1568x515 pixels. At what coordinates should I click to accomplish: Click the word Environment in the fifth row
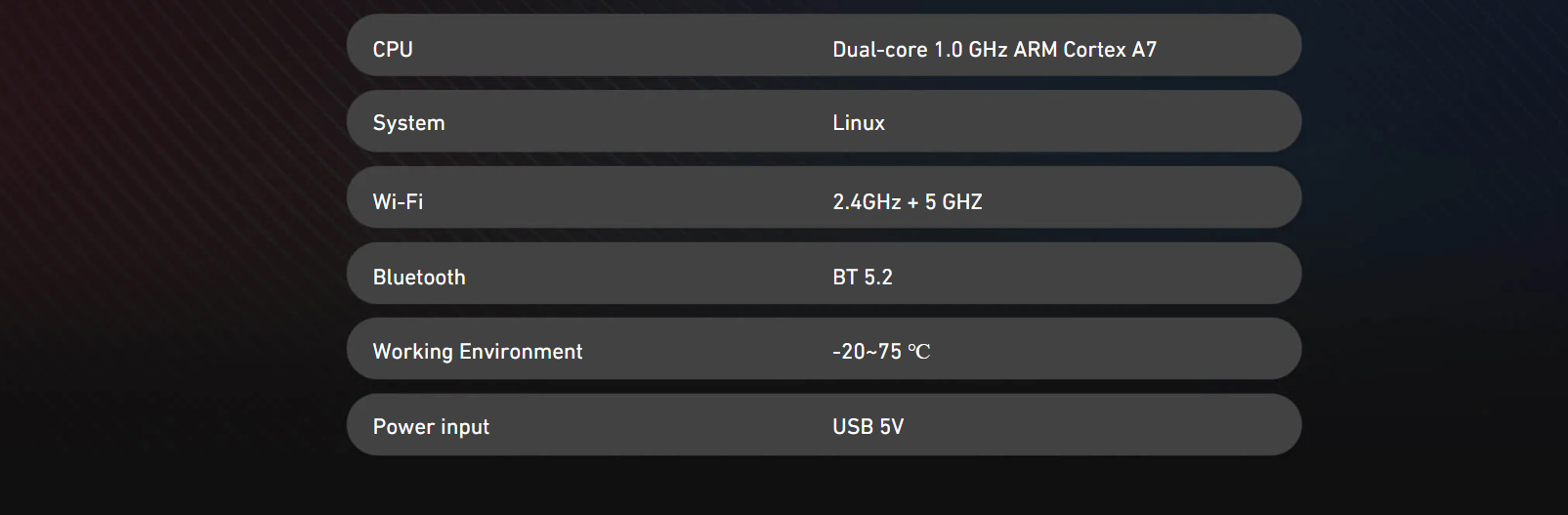[521, 352]
